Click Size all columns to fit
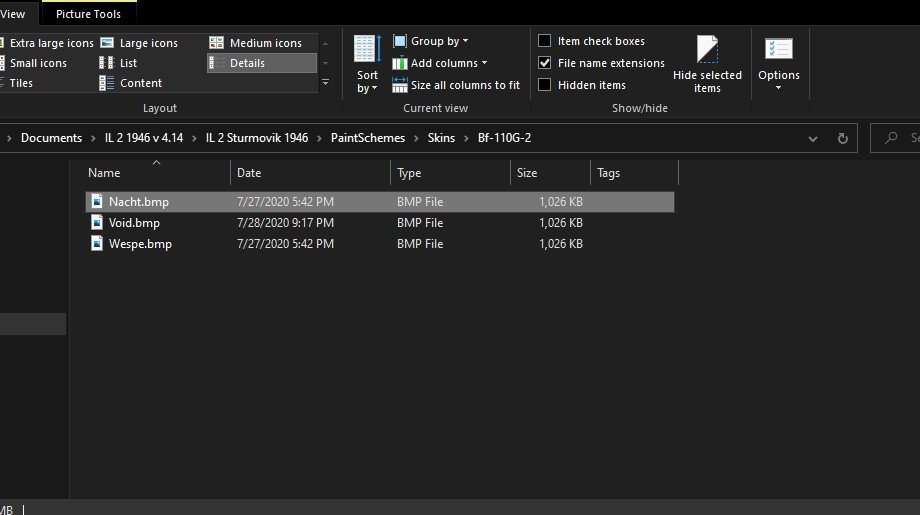The width and height of the screenshot is (920, 515). click(x=456, y=85)
